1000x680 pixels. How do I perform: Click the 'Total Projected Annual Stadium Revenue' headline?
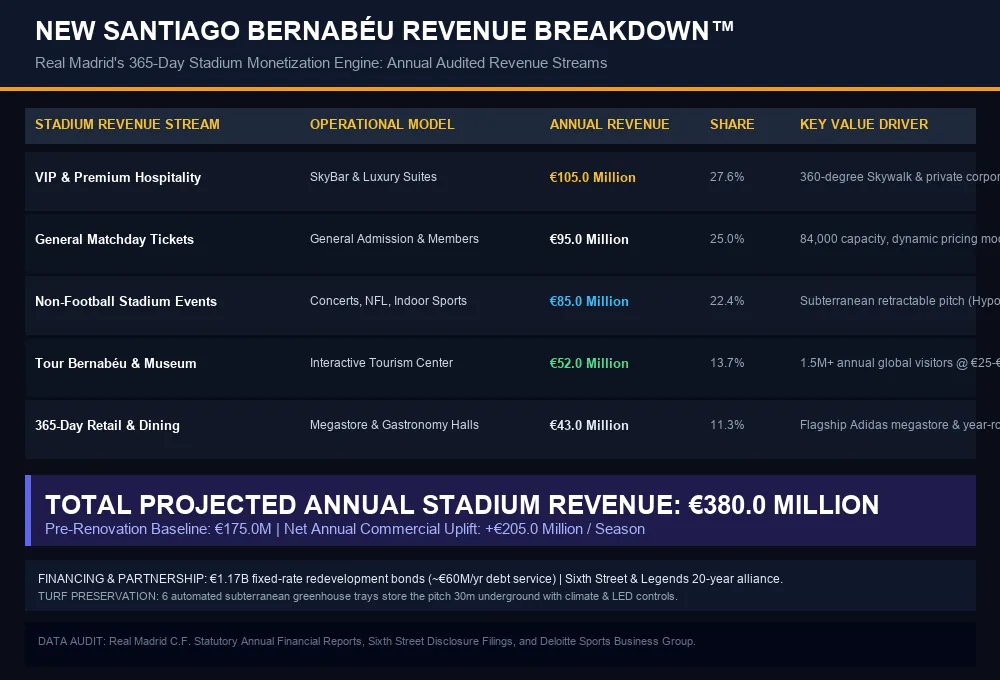coord(462,505)
